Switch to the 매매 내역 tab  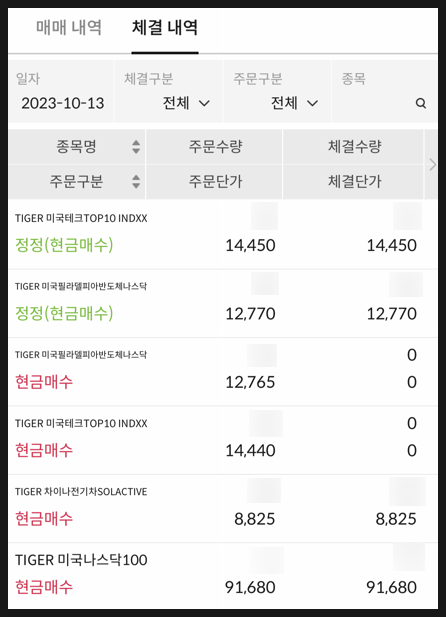[69, 28]
